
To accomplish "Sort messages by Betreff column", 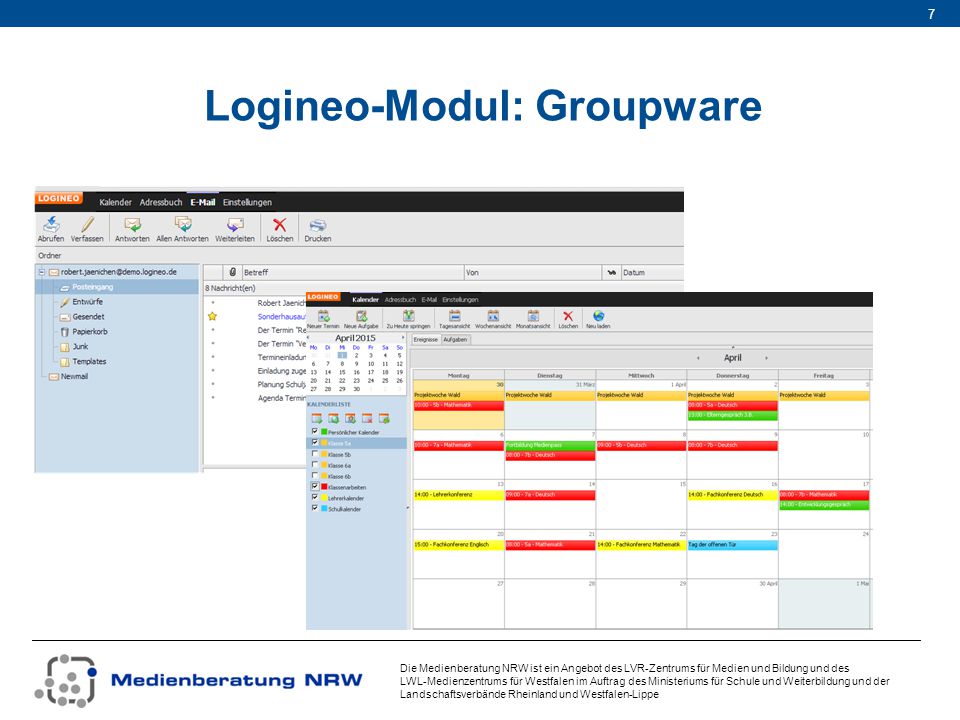I will click(352, 272).
